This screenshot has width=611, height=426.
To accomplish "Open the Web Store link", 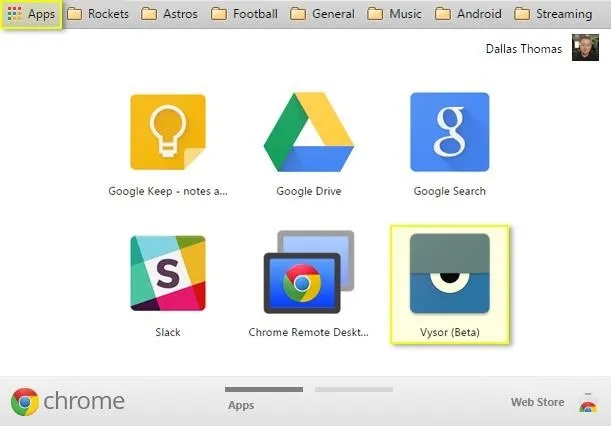I will (x=537, y=402).
